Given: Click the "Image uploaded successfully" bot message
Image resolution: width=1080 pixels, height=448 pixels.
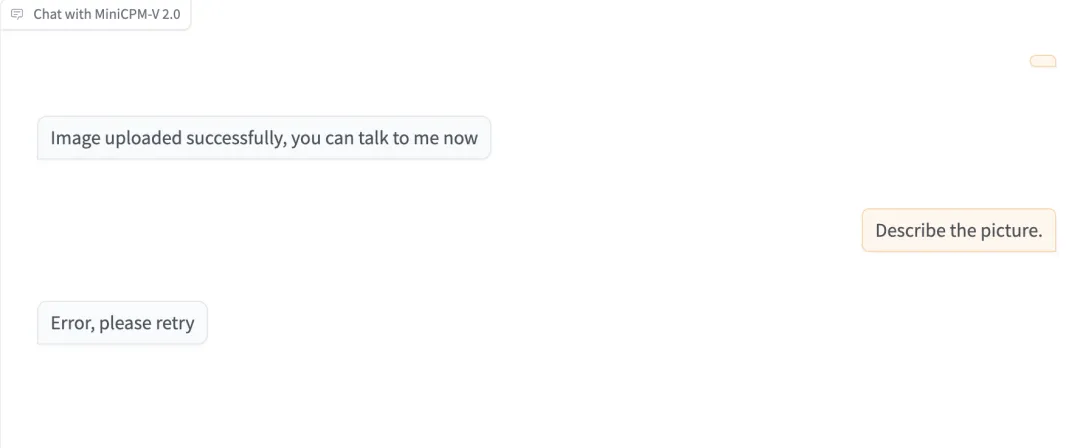Looking at the screenshot, I should [x=264, y=138].
